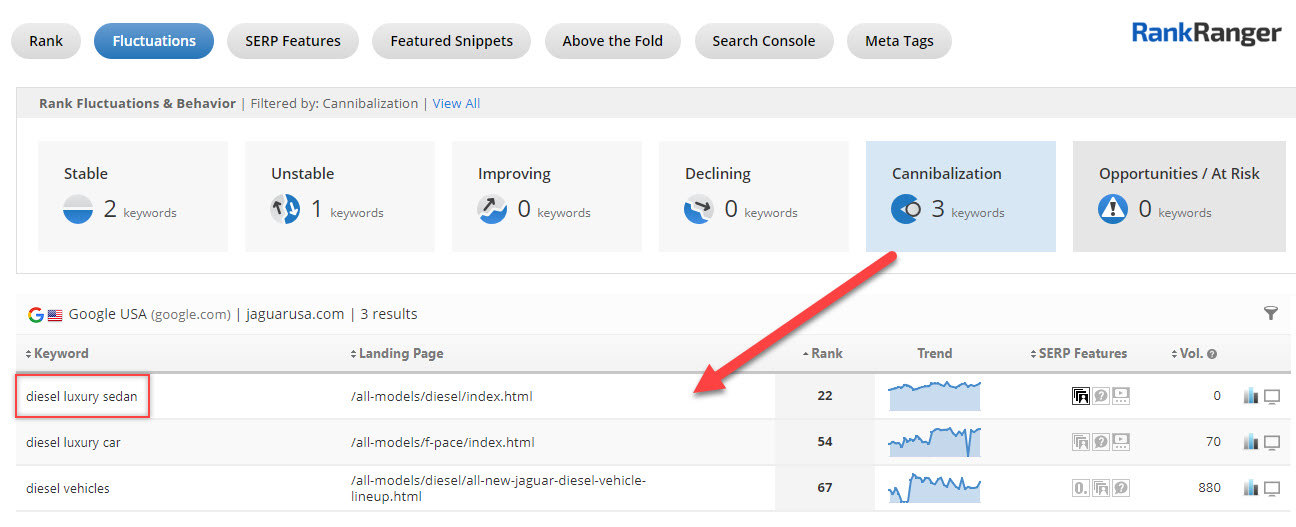This screenshot has height=527, width=1296.
Task: Open bar chart icon for diesel luxury sedan
Action: click(x=1250, y=396)
